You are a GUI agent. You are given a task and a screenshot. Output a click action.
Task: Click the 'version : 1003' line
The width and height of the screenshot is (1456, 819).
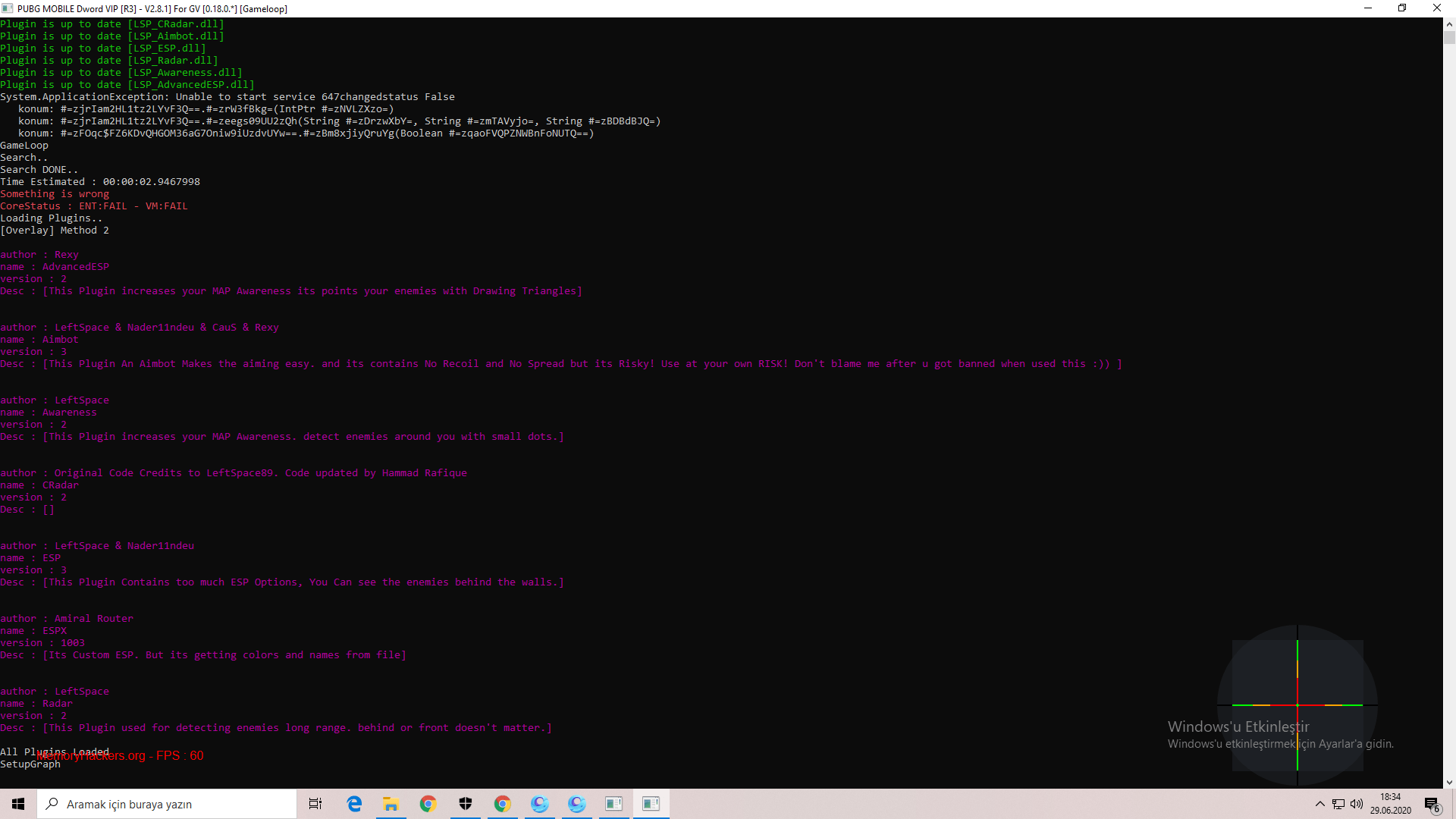(x=42, y=643)
